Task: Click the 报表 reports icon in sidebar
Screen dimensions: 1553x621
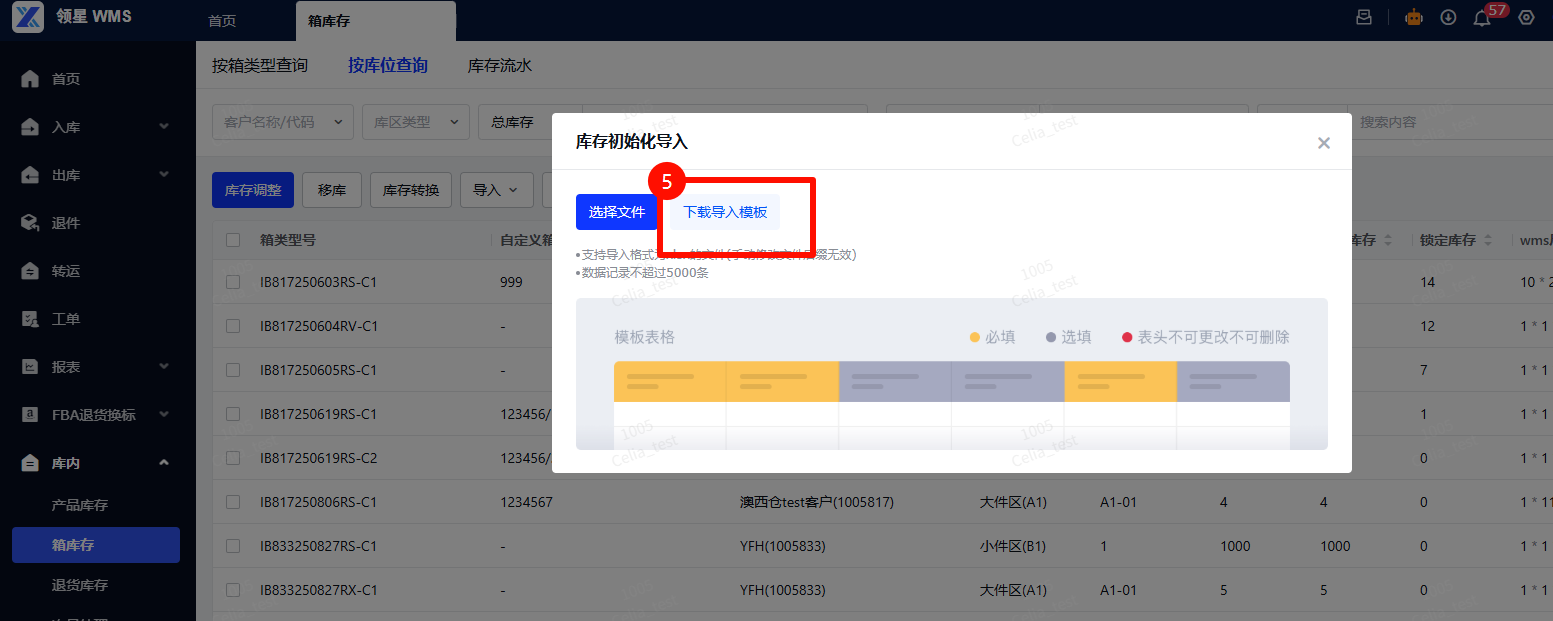Action: coord(30,367)
